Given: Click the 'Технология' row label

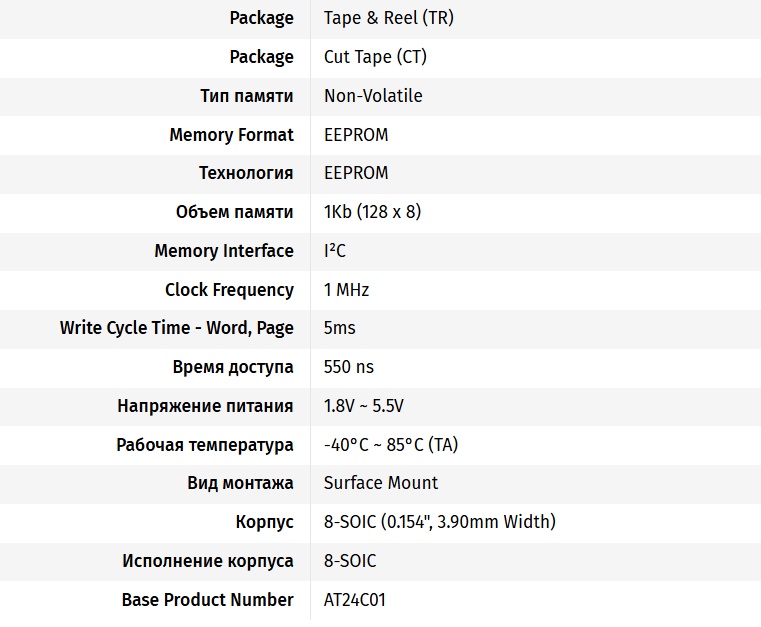Looking at the screenshot, I should coord(245,173).
